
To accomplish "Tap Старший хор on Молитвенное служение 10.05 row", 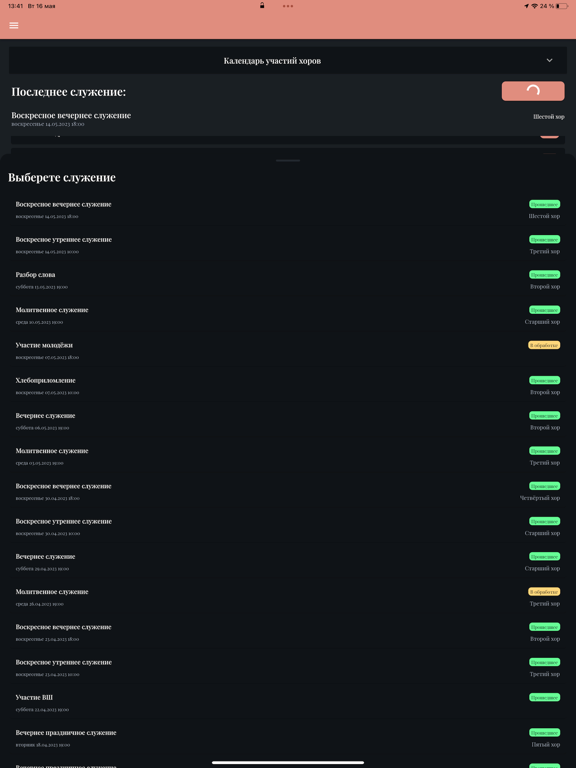I will click(542, 322).
